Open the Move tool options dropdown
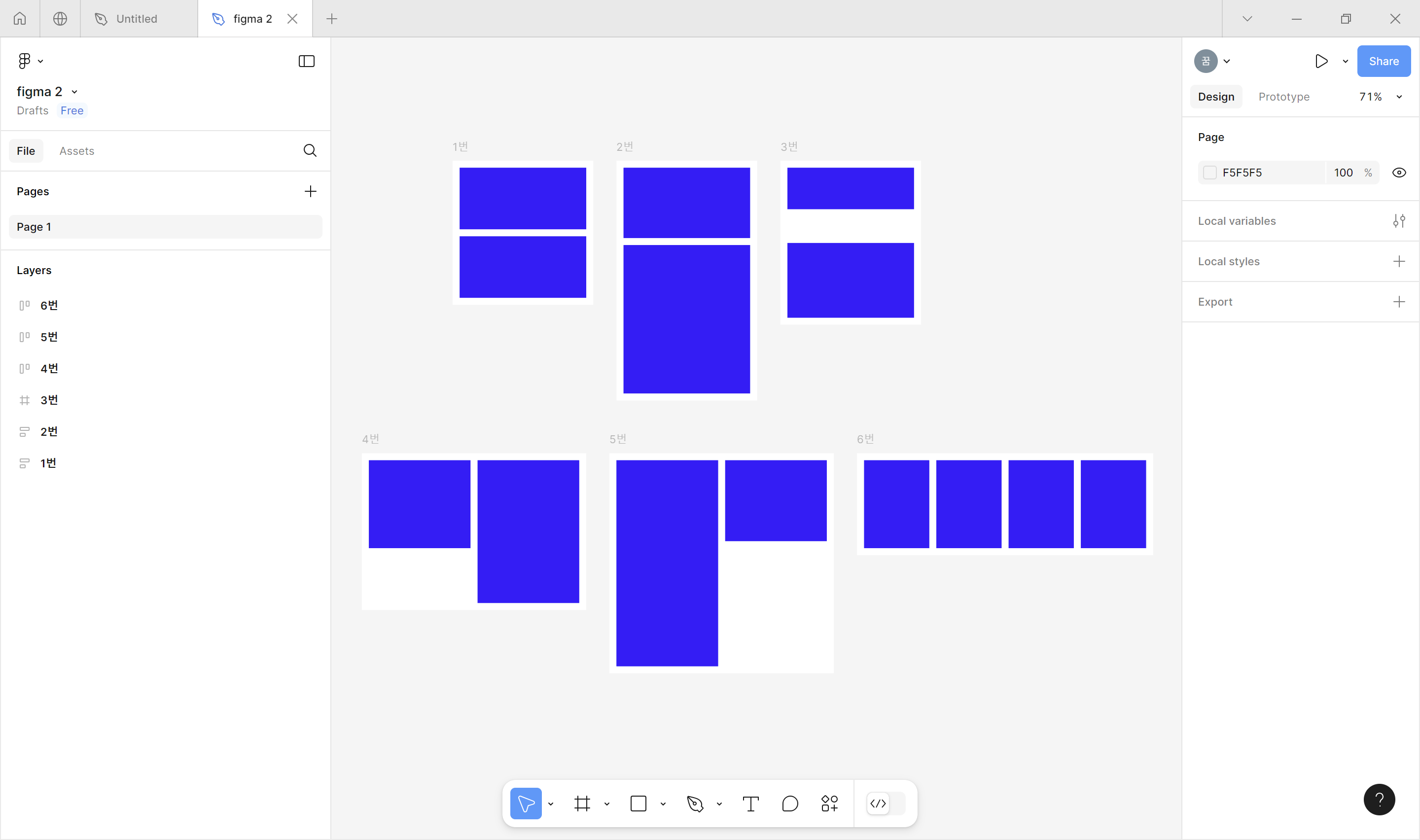This screenshot has height=840, width=1420. point(550,804)
